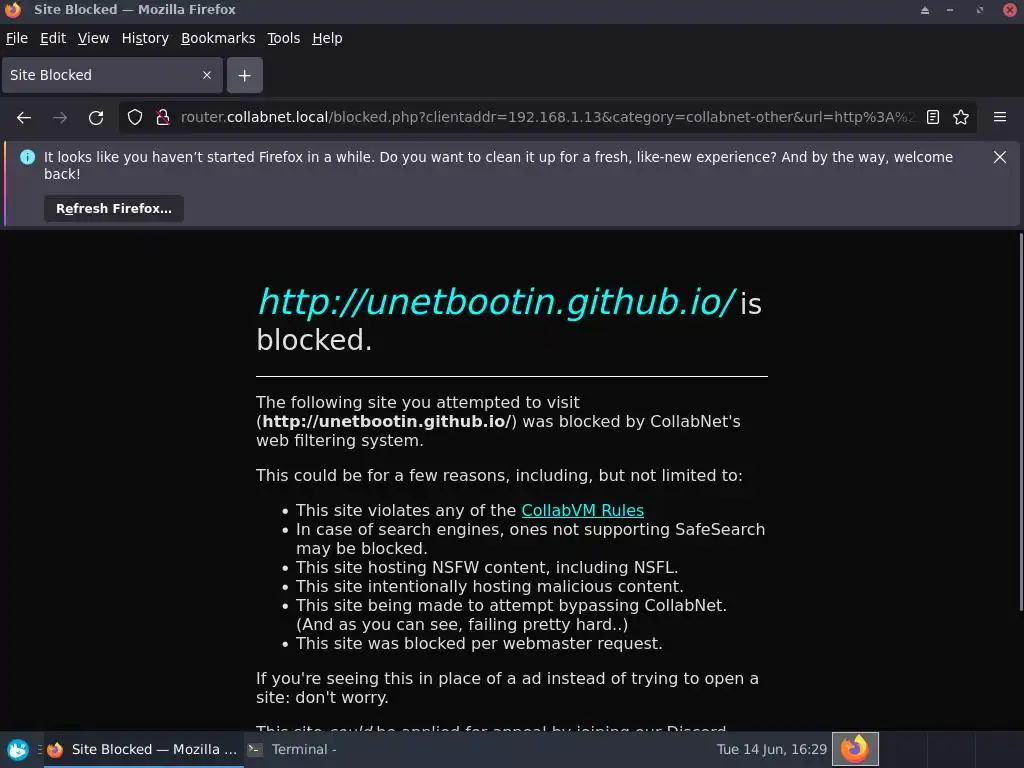Switch to Terminal in the taskbar
Viewport: 1024px width, 768px height.
pos(291,750)
